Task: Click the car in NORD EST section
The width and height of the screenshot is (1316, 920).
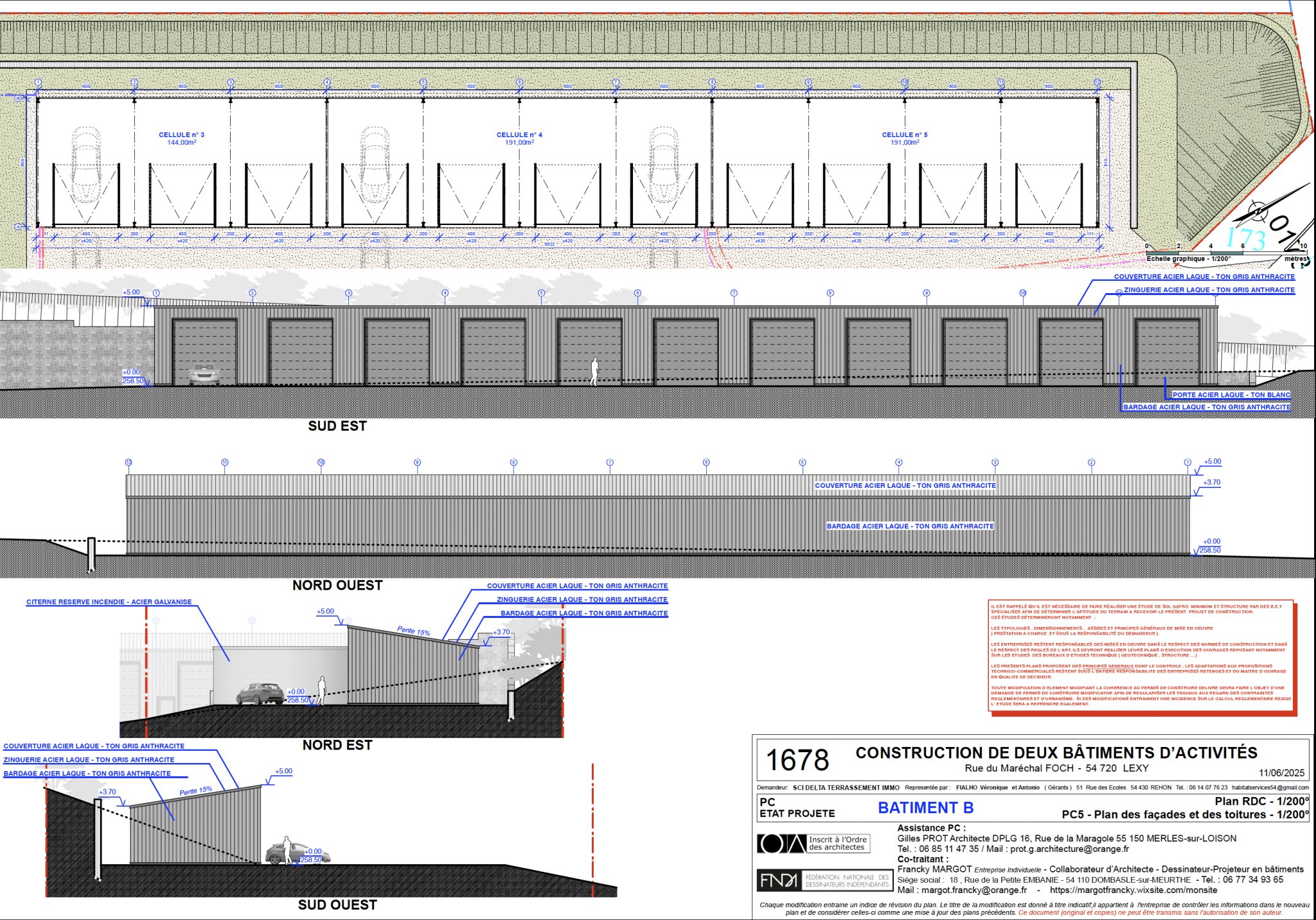Action: click(x=260, y=694)
